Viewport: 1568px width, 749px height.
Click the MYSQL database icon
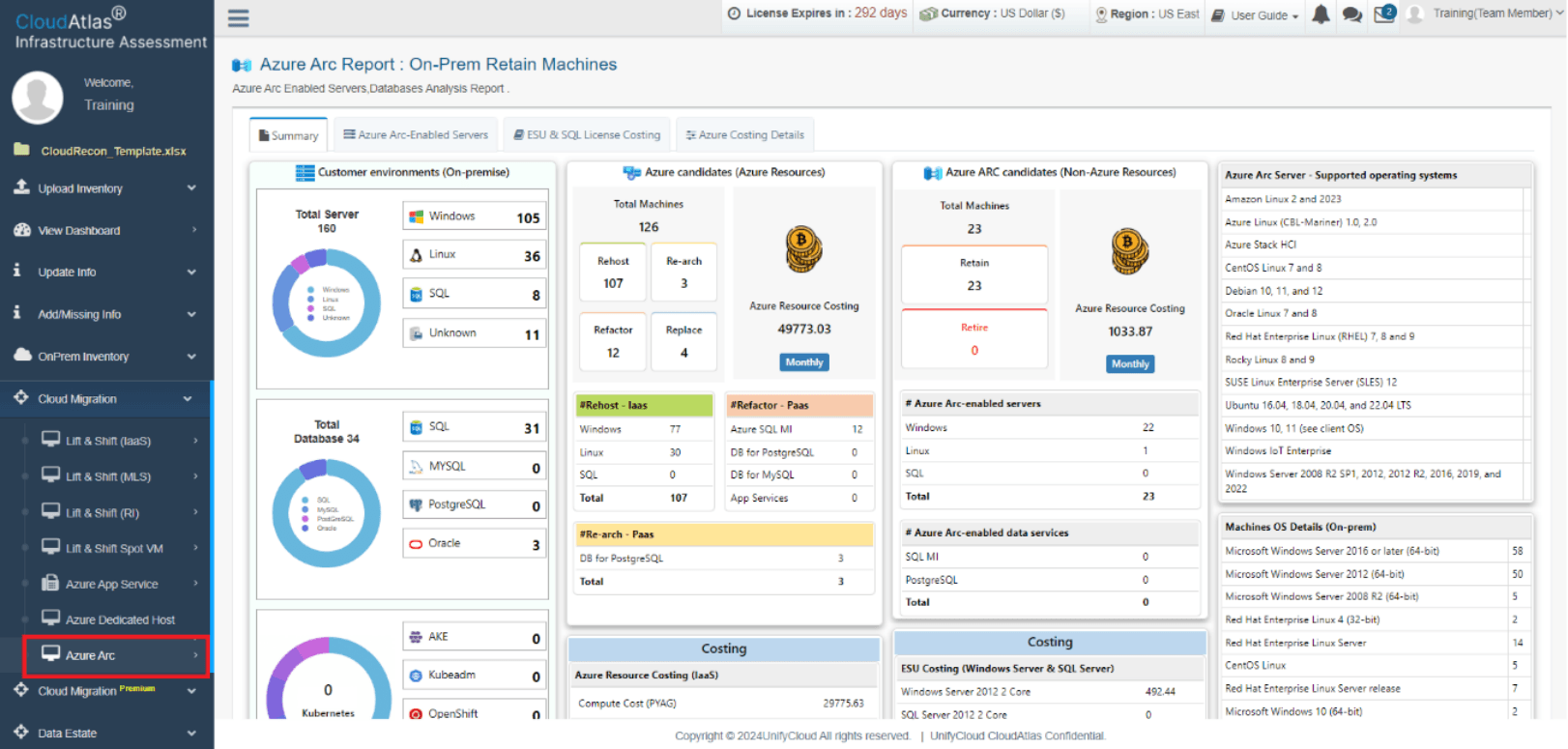(416, 467)
